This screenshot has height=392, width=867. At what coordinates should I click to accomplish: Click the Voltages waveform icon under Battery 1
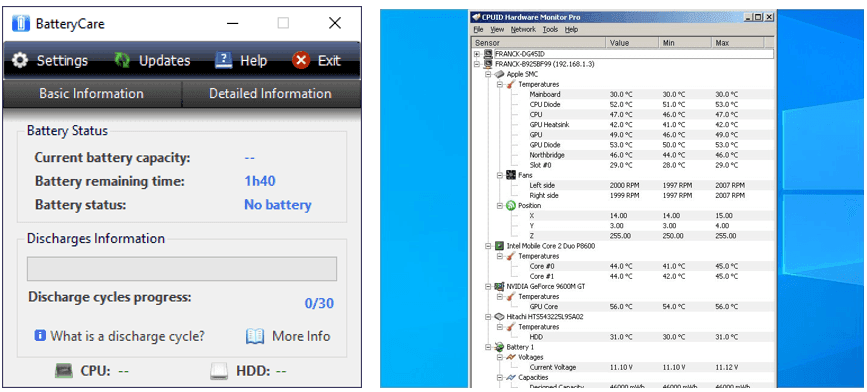point(510,357)
